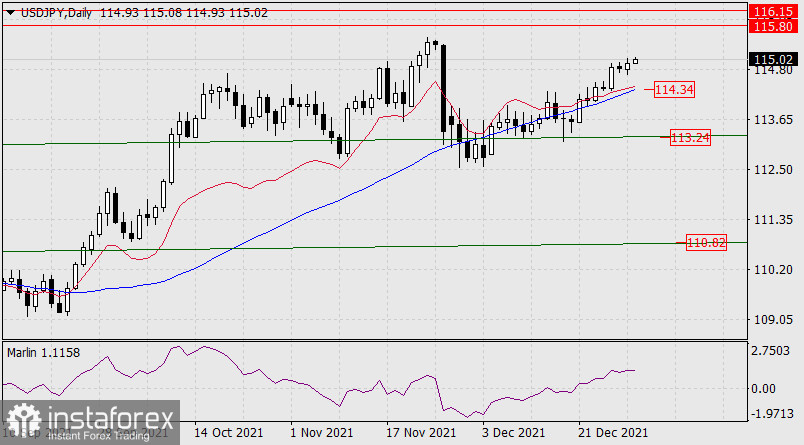The height and width of the screenshot is (445, 804).
Task: Click the triangle arrow beside USDJPY,Daily title
Action: tap(9, 10)
